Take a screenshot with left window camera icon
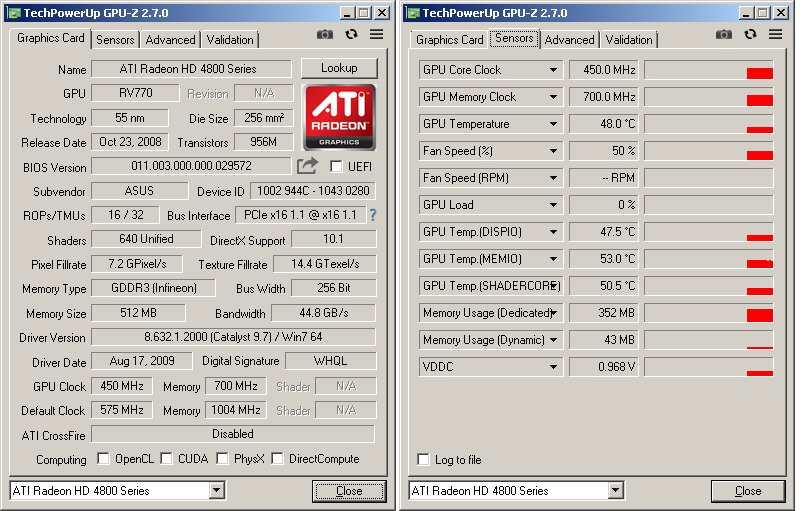This screenshot has height=511, width=804. [325, 34]
